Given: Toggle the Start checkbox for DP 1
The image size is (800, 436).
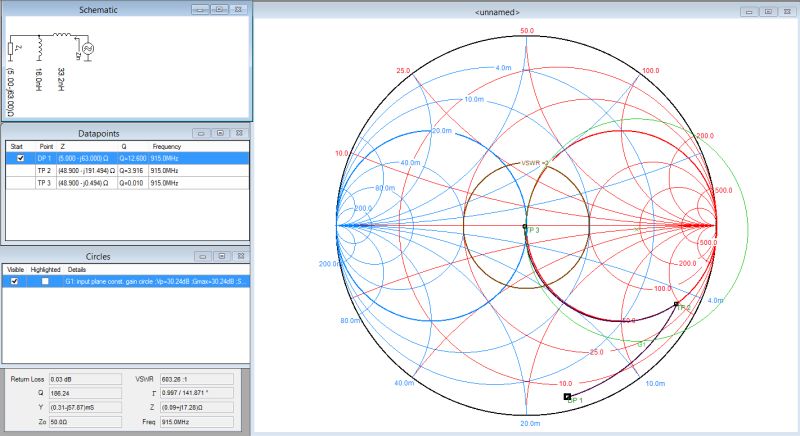Looking at the screenshot, I should coord(20,158).
